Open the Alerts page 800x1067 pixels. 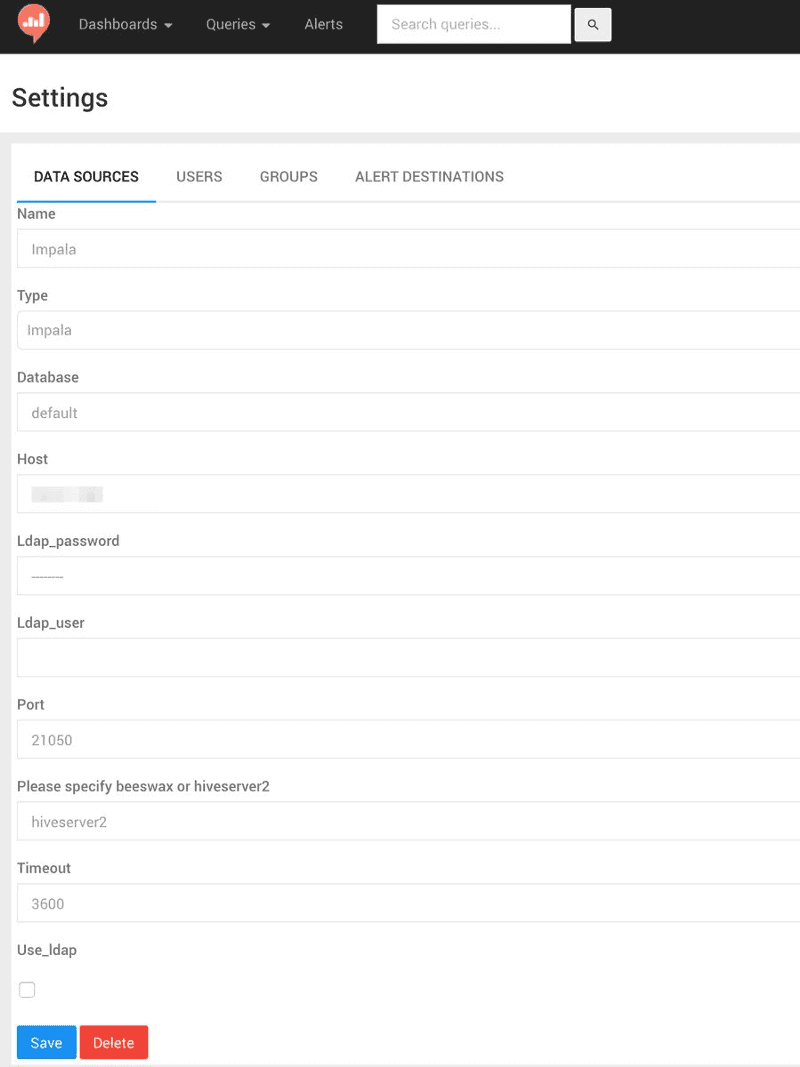(323, 24)
